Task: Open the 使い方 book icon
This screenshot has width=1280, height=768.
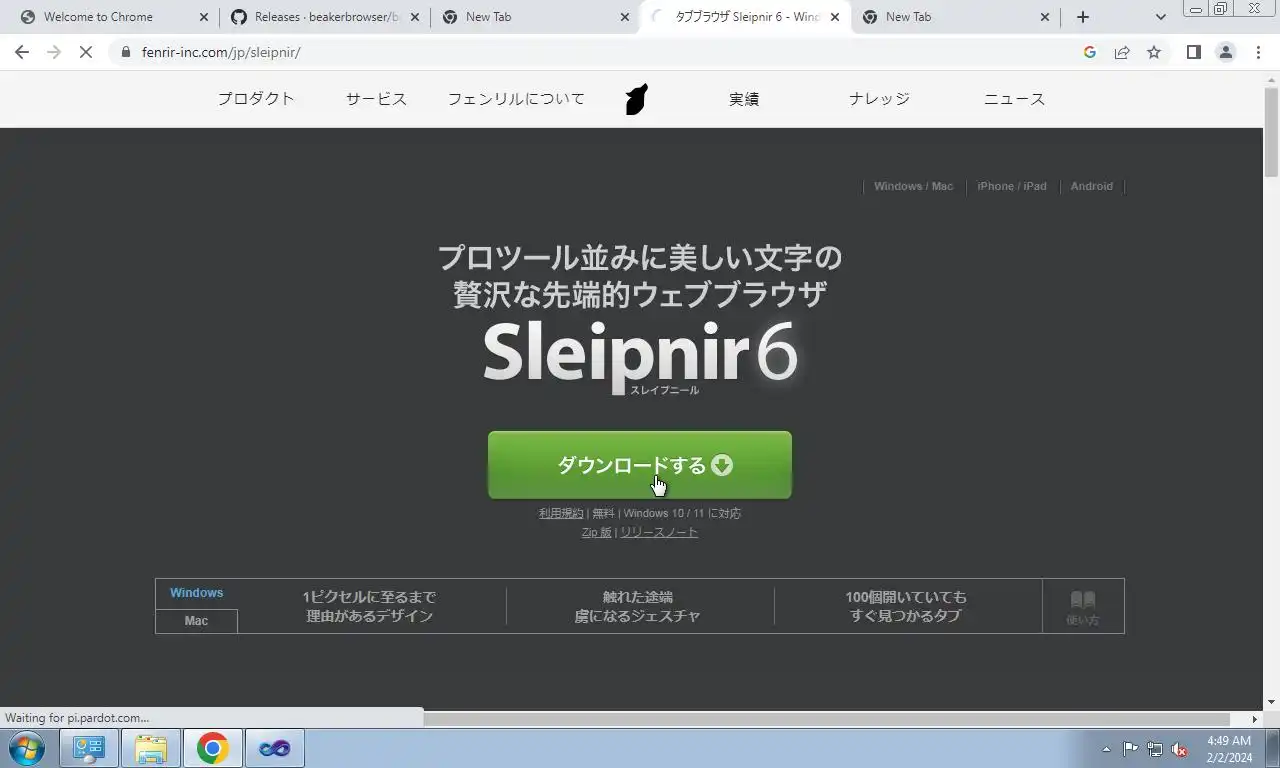Action: [1083, 607]
